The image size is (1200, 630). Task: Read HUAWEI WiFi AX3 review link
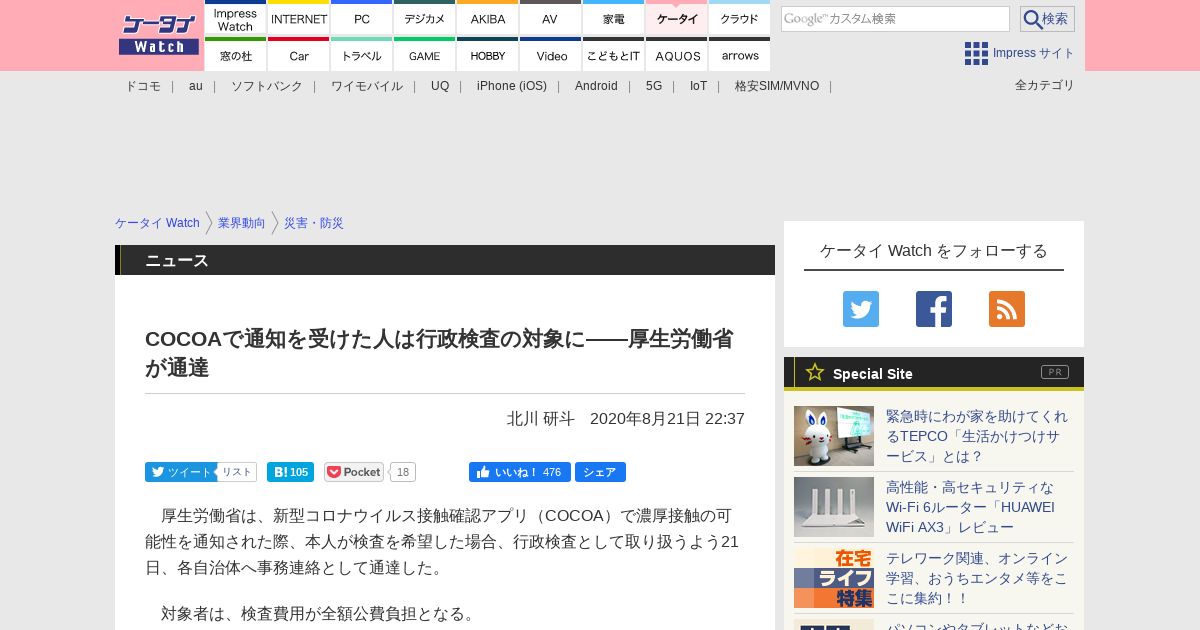coord(970,507)
